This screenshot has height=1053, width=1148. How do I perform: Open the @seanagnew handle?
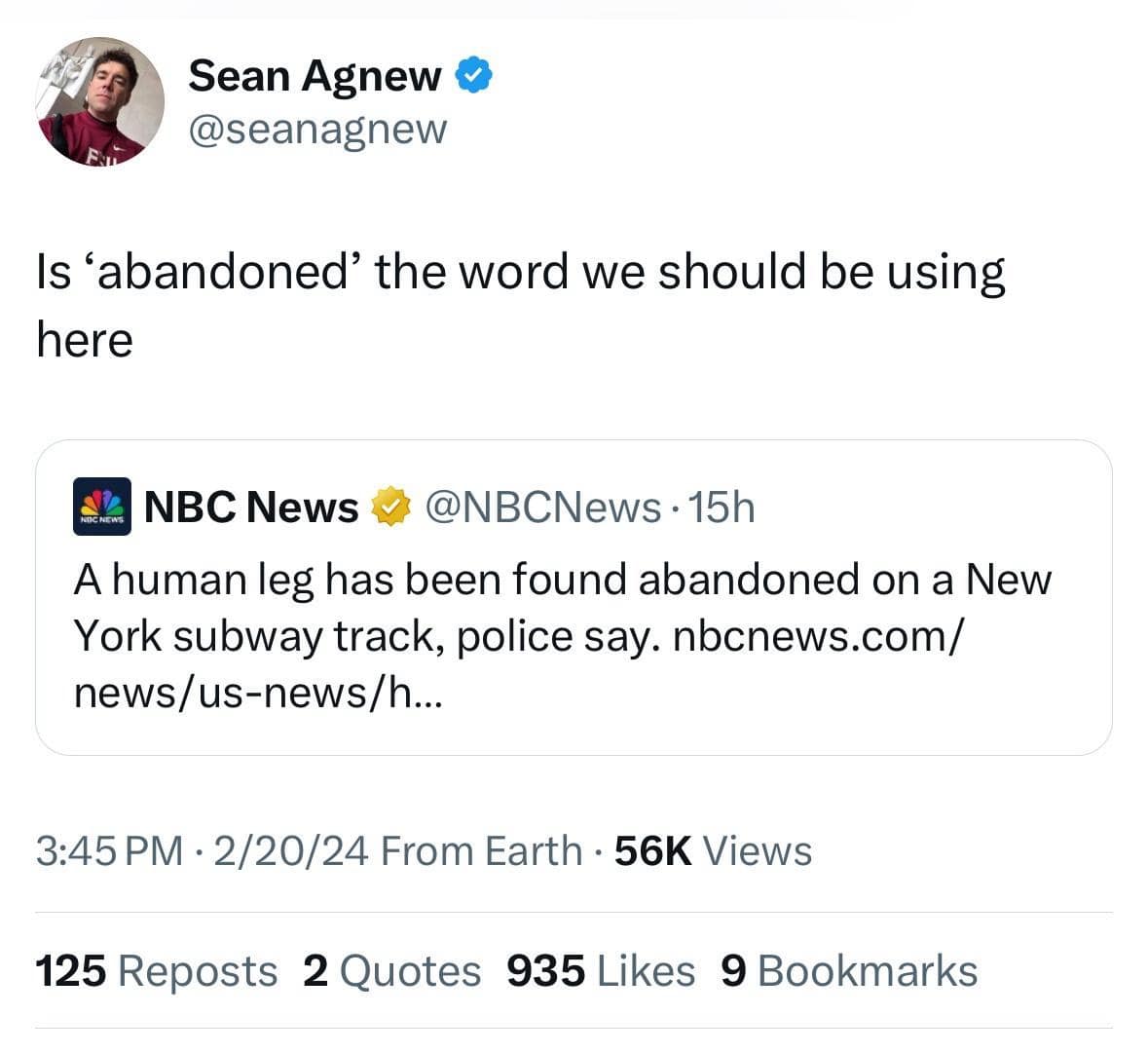point(316,128)
